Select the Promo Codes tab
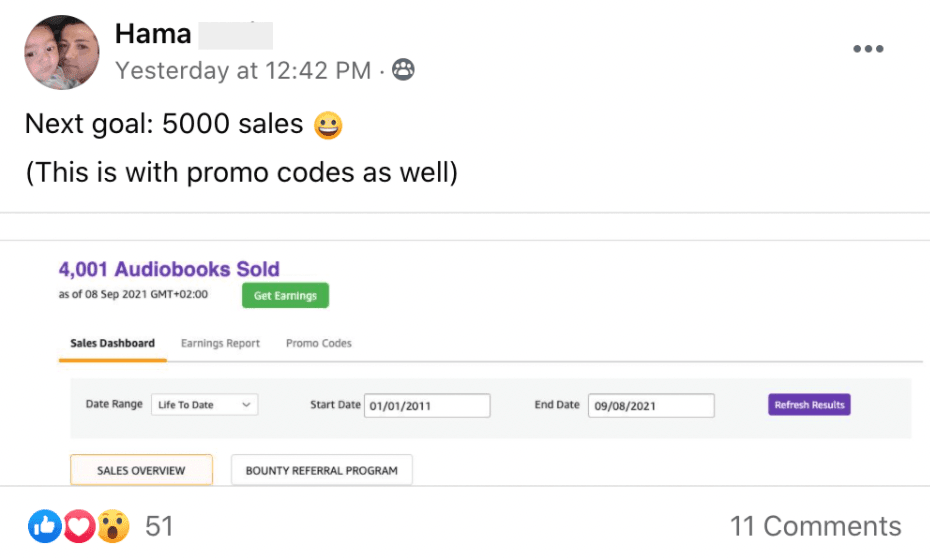This screenshot has height=558, width=930. [318, 343]
